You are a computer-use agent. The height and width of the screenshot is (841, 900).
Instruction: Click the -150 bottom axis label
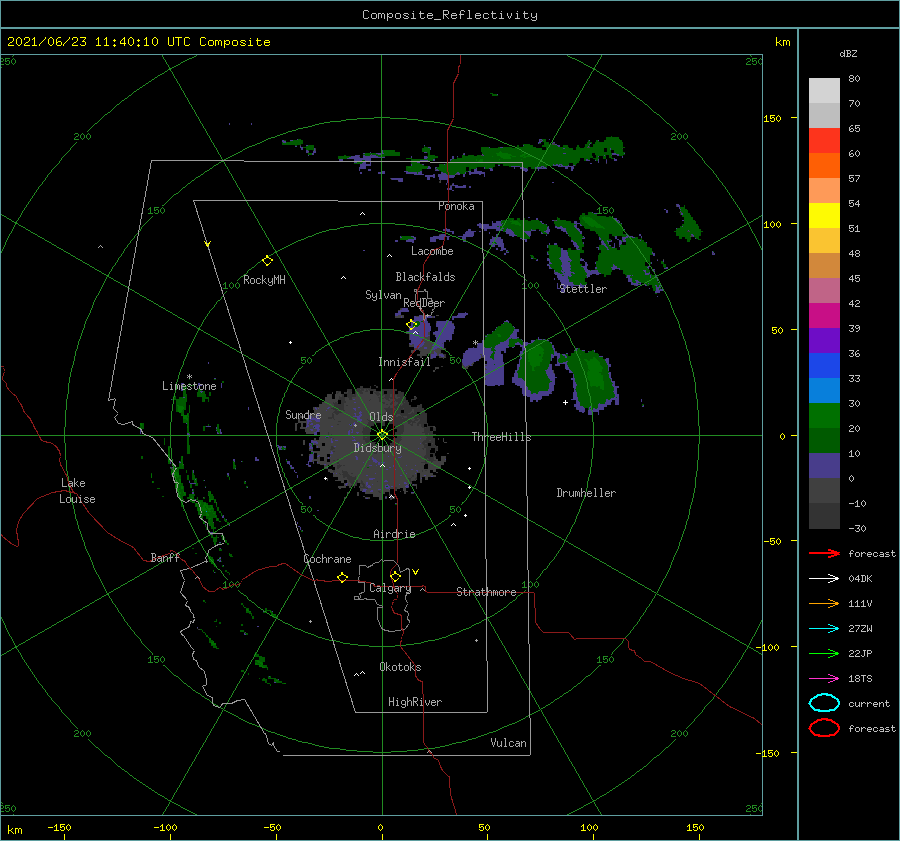pyautogui.click(x=59, y=827)
